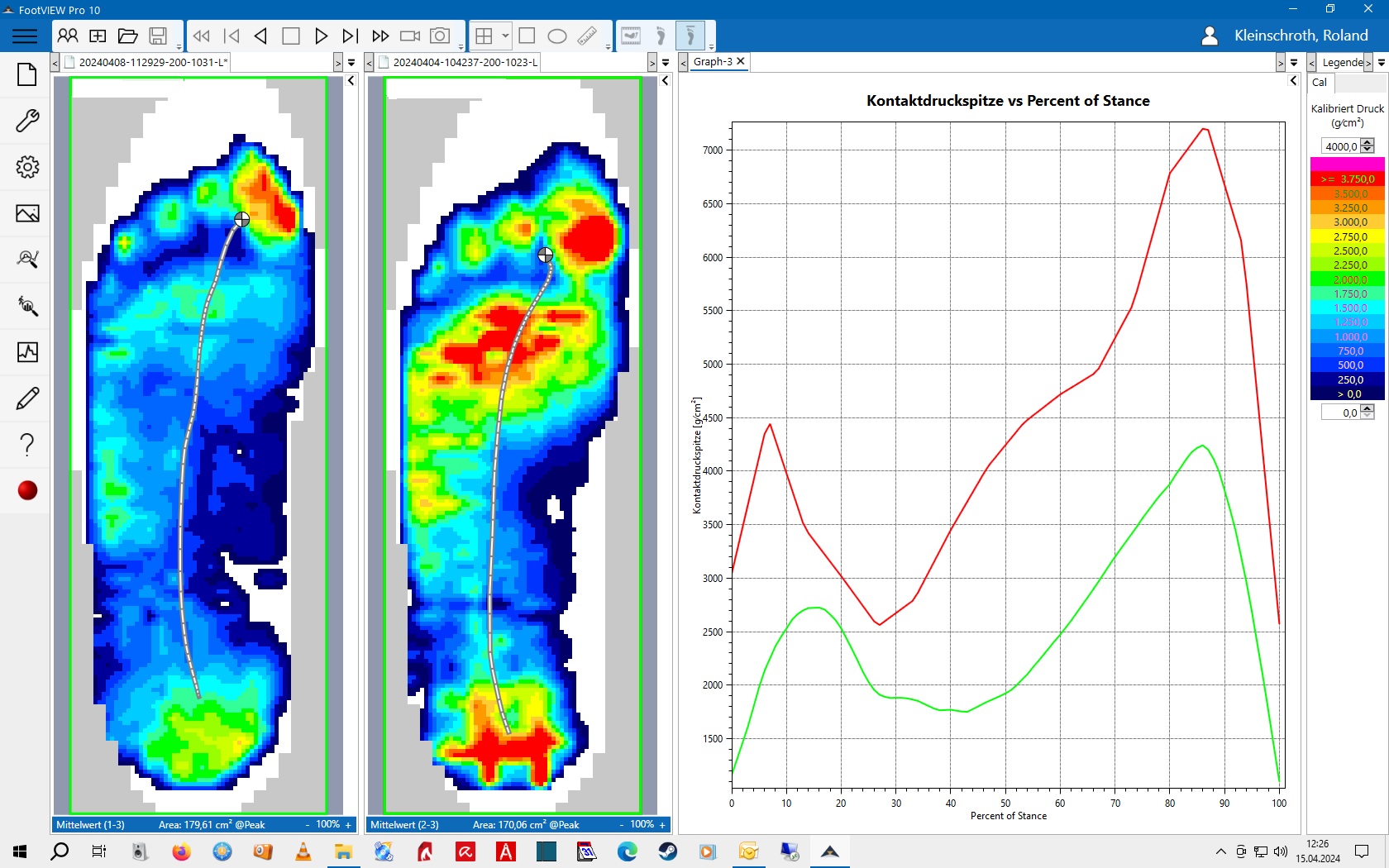Click the red >= 3.750,0 legend color
This screenshot has width=1389, height=868.
[1347, 179]
